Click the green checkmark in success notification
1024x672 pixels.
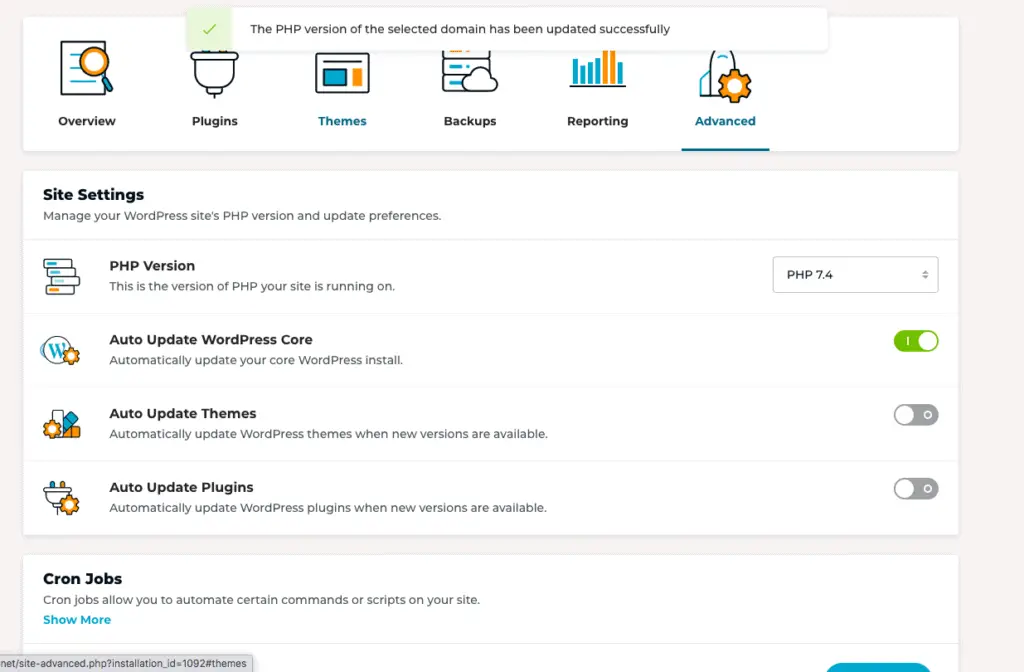coord(209,29)
